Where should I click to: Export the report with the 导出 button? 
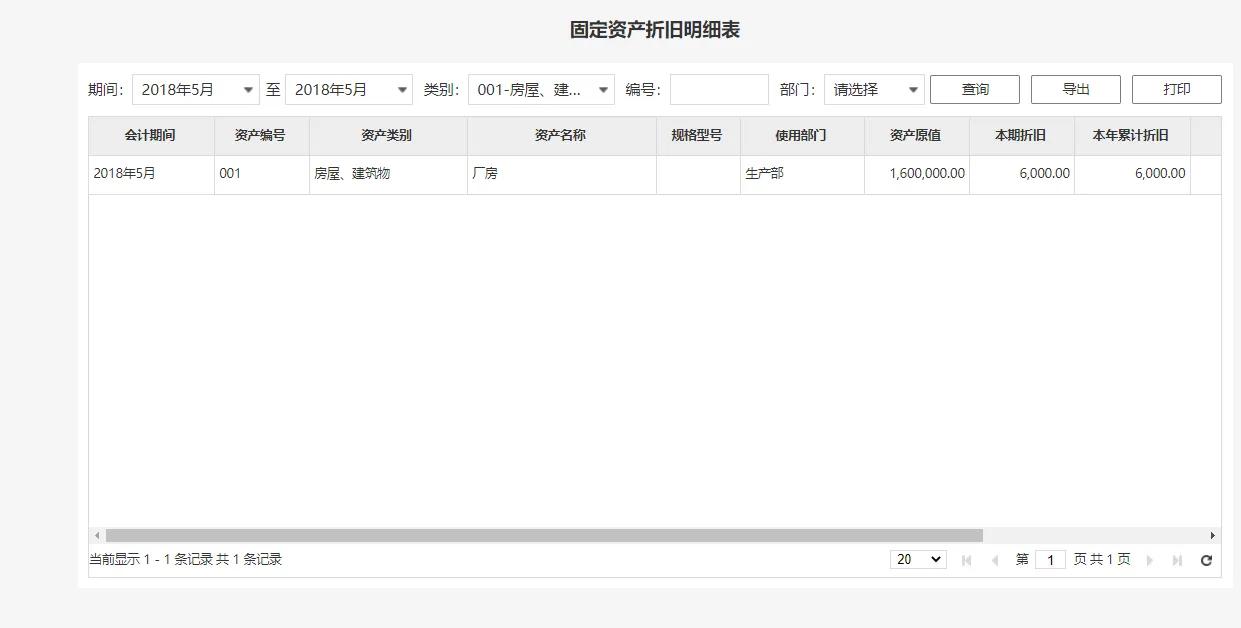point(1075,89)
